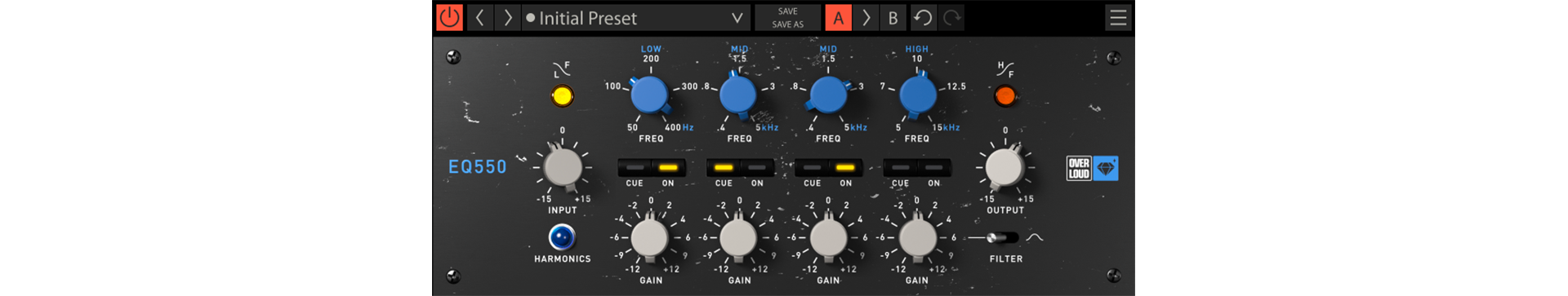Redo the last undone change

click(951, 17)
